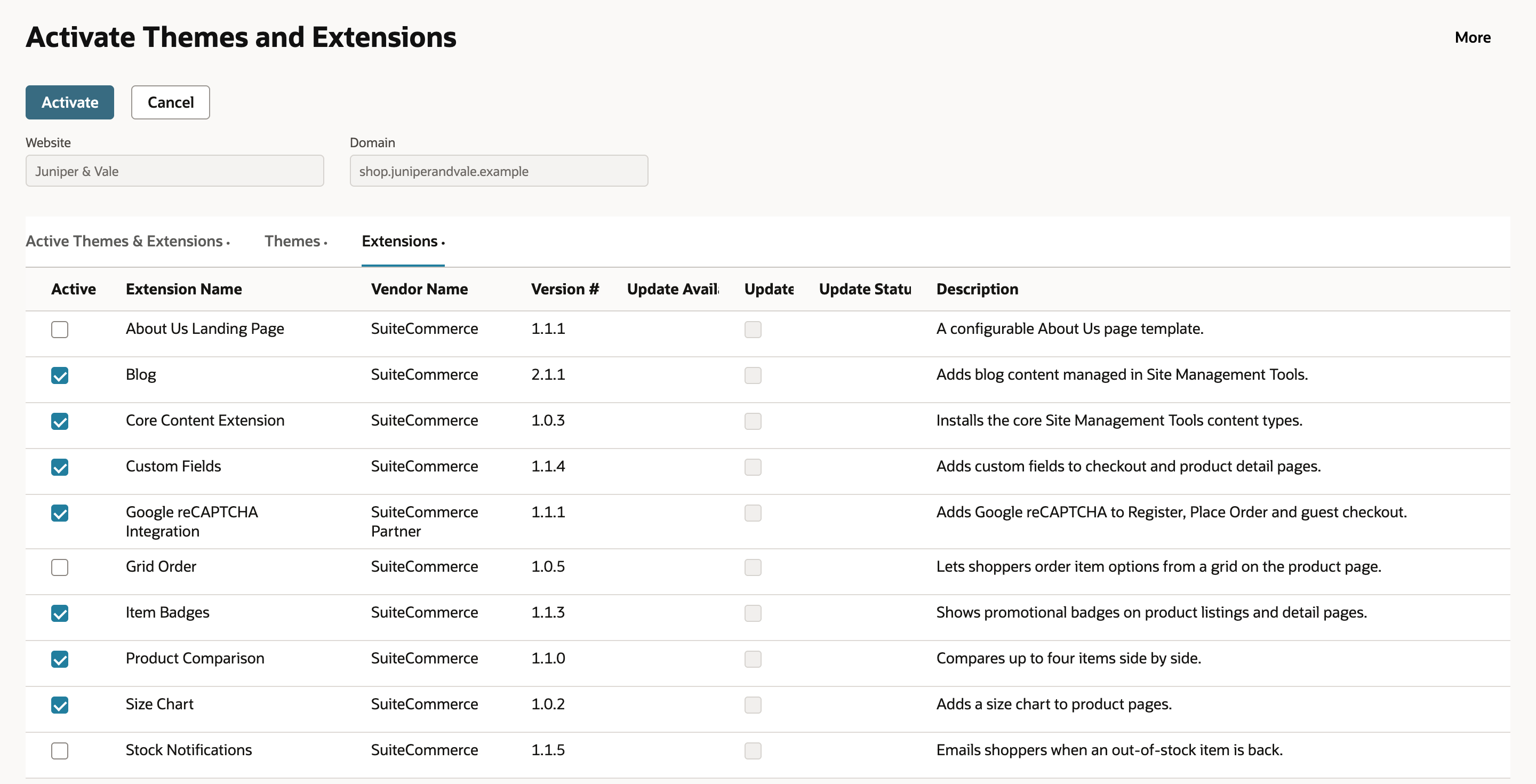This screenshot has width=1536, height=784.
Task: Click the version 2.1.1 cell for Blog
Action: tap(548, 374)
